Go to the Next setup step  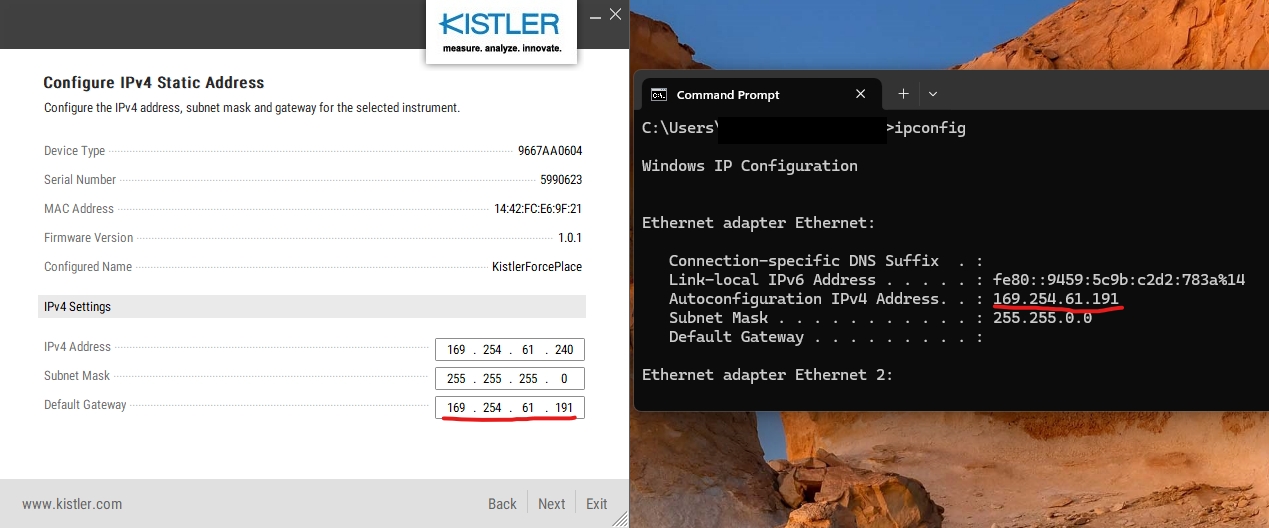(551, 504)
